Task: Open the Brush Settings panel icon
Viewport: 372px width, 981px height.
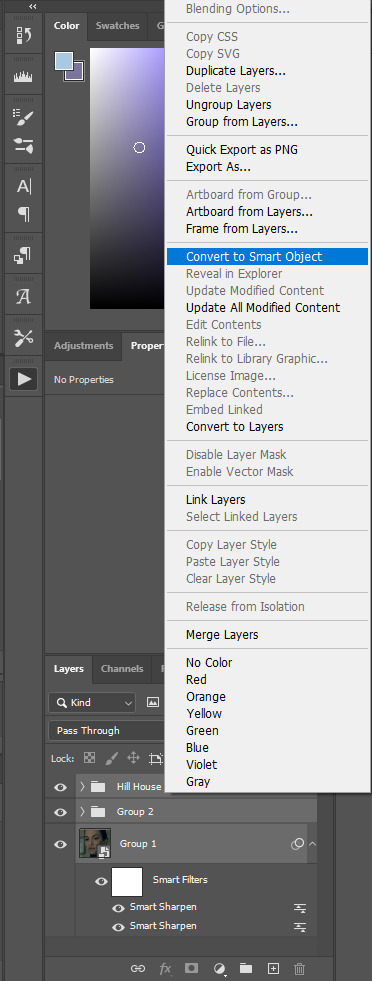Action: click(23, 116)
